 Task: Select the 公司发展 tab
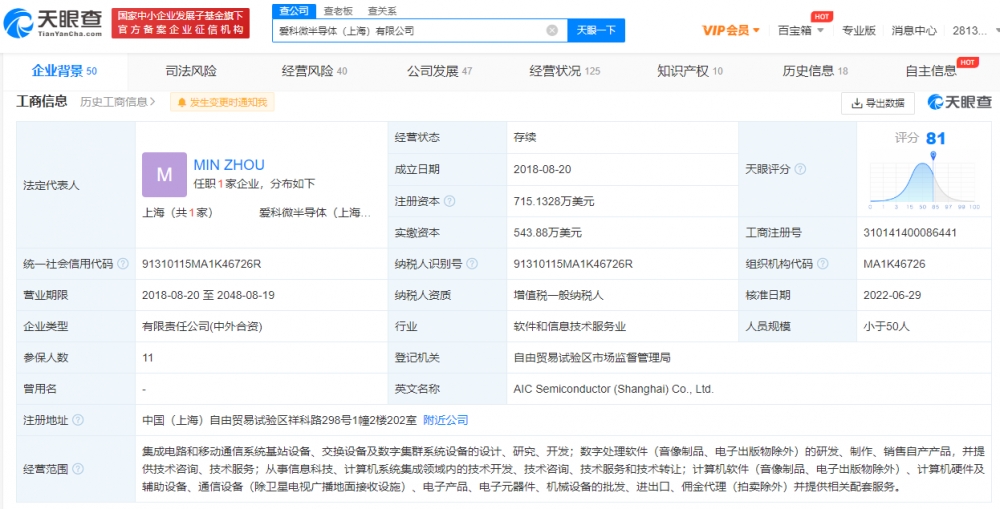point(439,71)
